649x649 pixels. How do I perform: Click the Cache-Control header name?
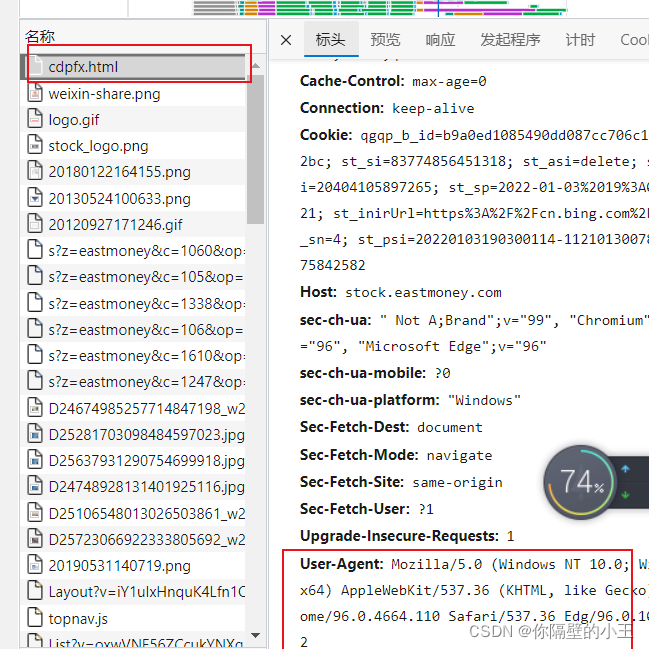(352, 81)
